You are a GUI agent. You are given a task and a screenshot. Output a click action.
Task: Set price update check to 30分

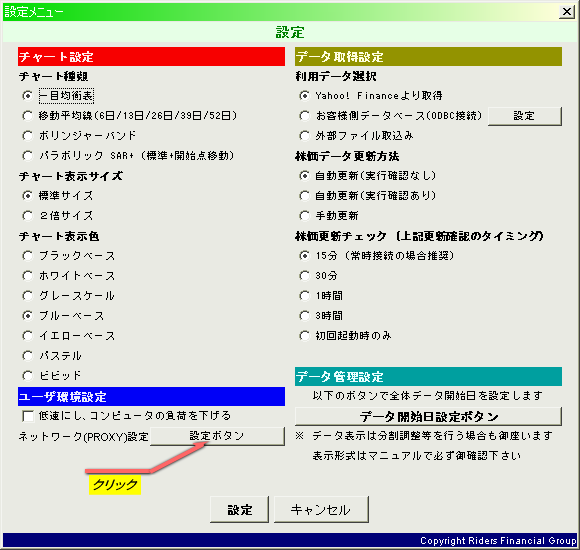(x=304, y=276)
